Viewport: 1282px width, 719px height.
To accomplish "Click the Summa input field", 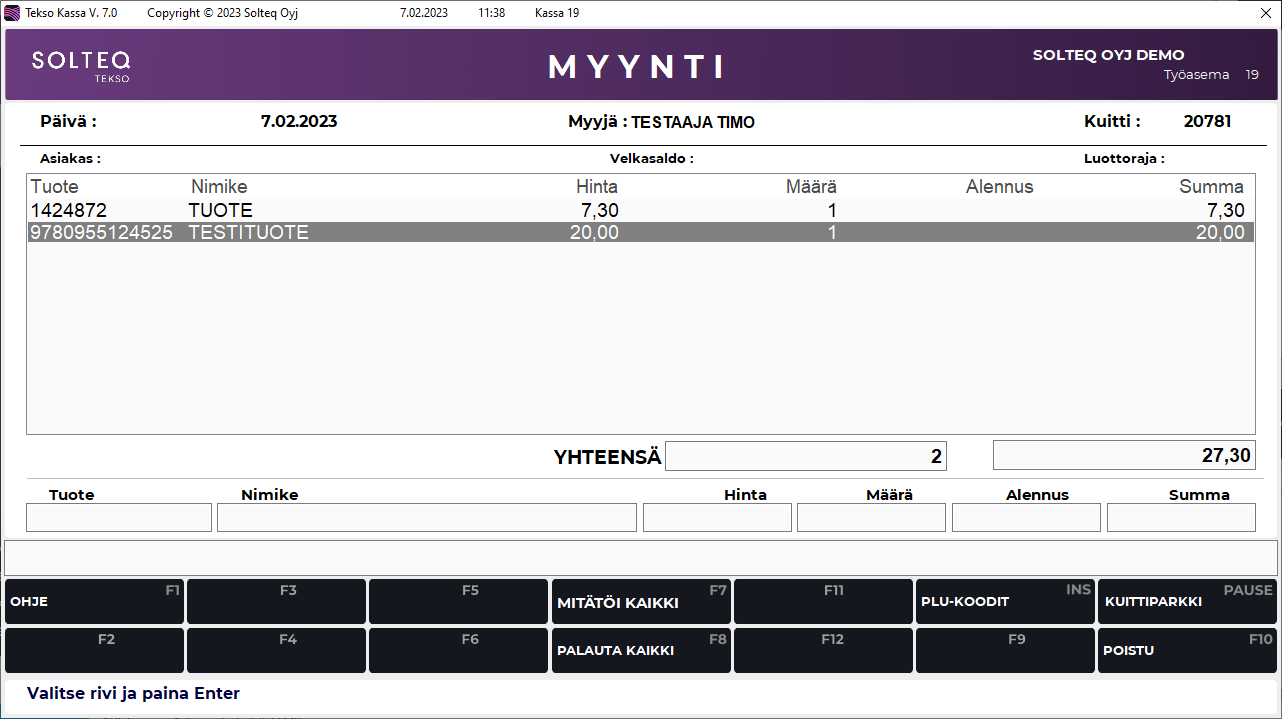I will point(1181,517).
